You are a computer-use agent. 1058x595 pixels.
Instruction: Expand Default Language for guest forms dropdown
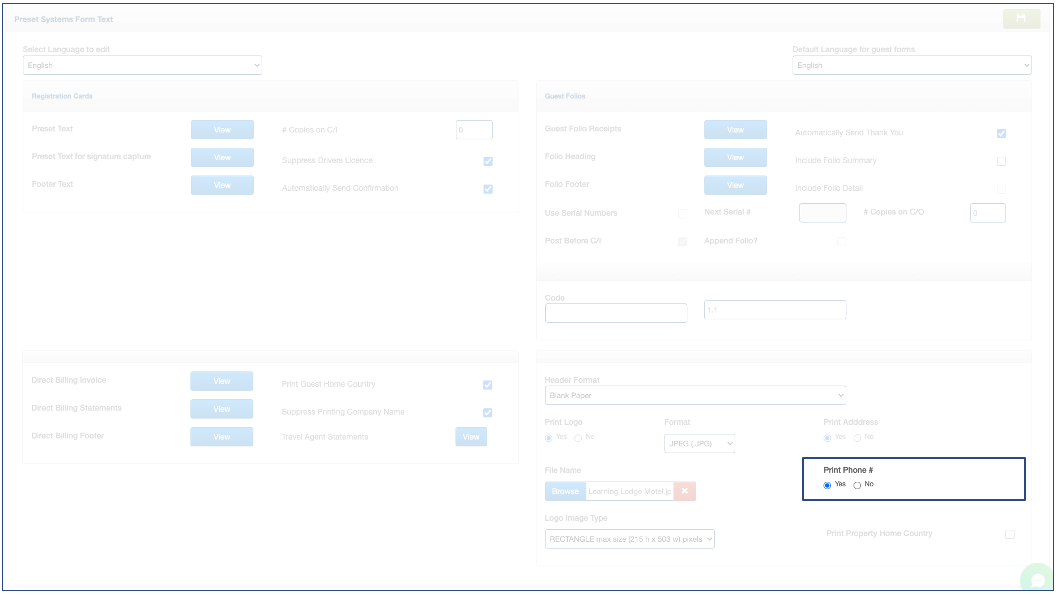click(911, 65)
